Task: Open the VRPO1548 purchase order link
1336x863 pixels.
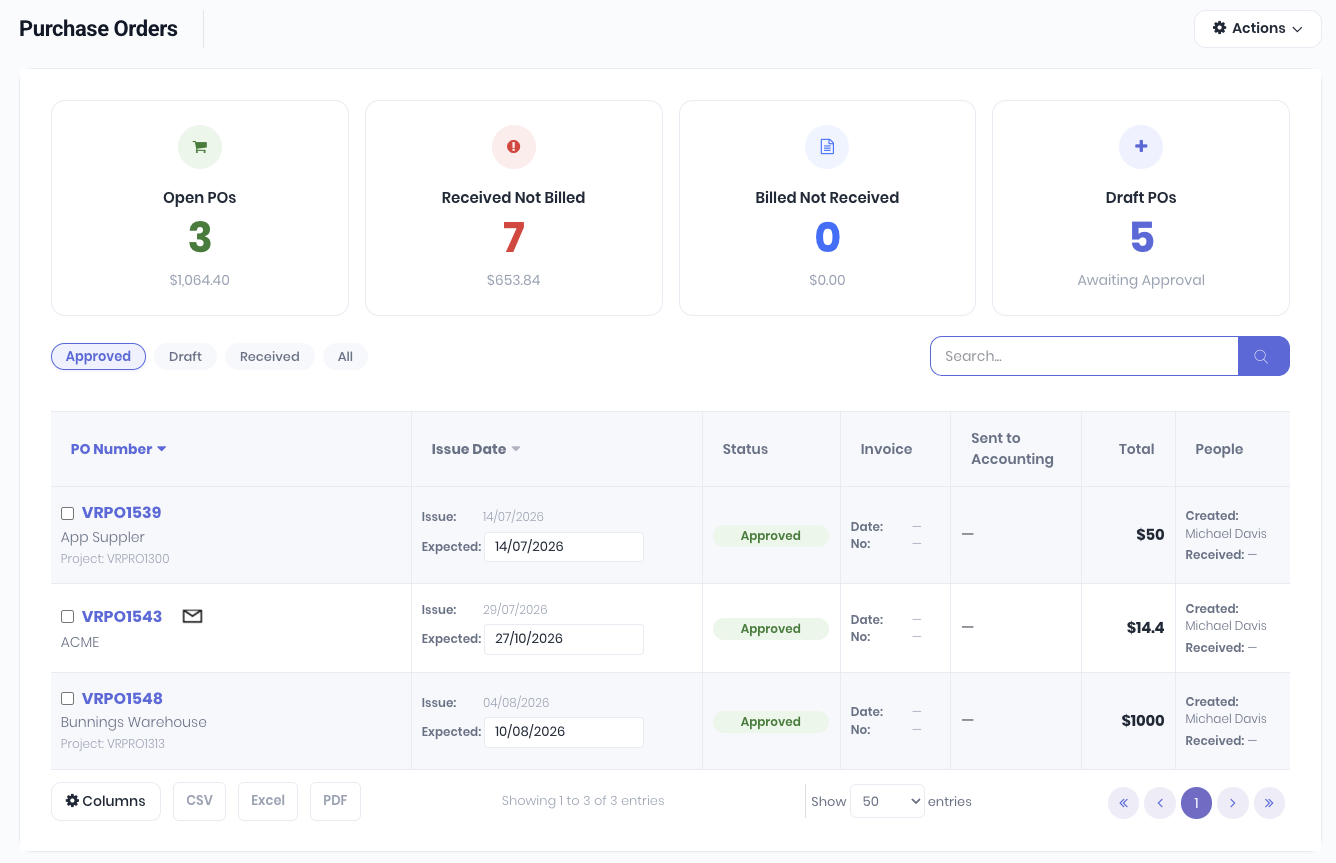Action: pyautogui.click(x=122, y=698)
